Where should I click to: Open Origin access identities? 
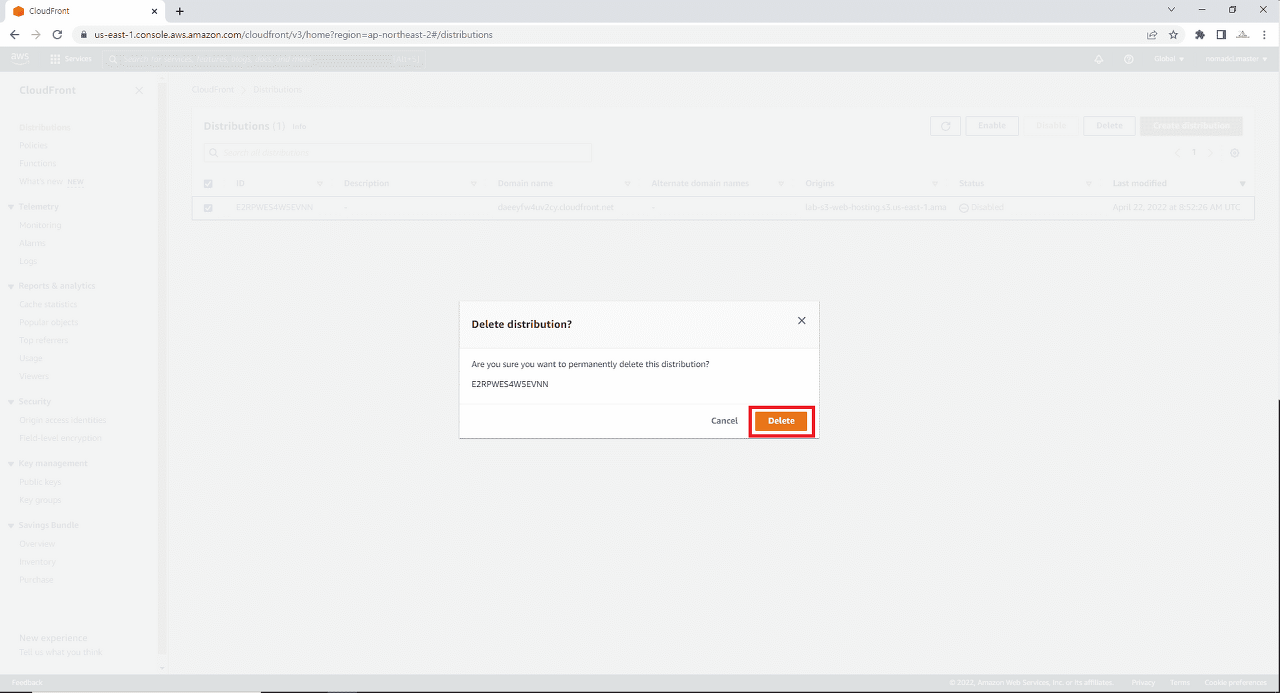[62, 421]
